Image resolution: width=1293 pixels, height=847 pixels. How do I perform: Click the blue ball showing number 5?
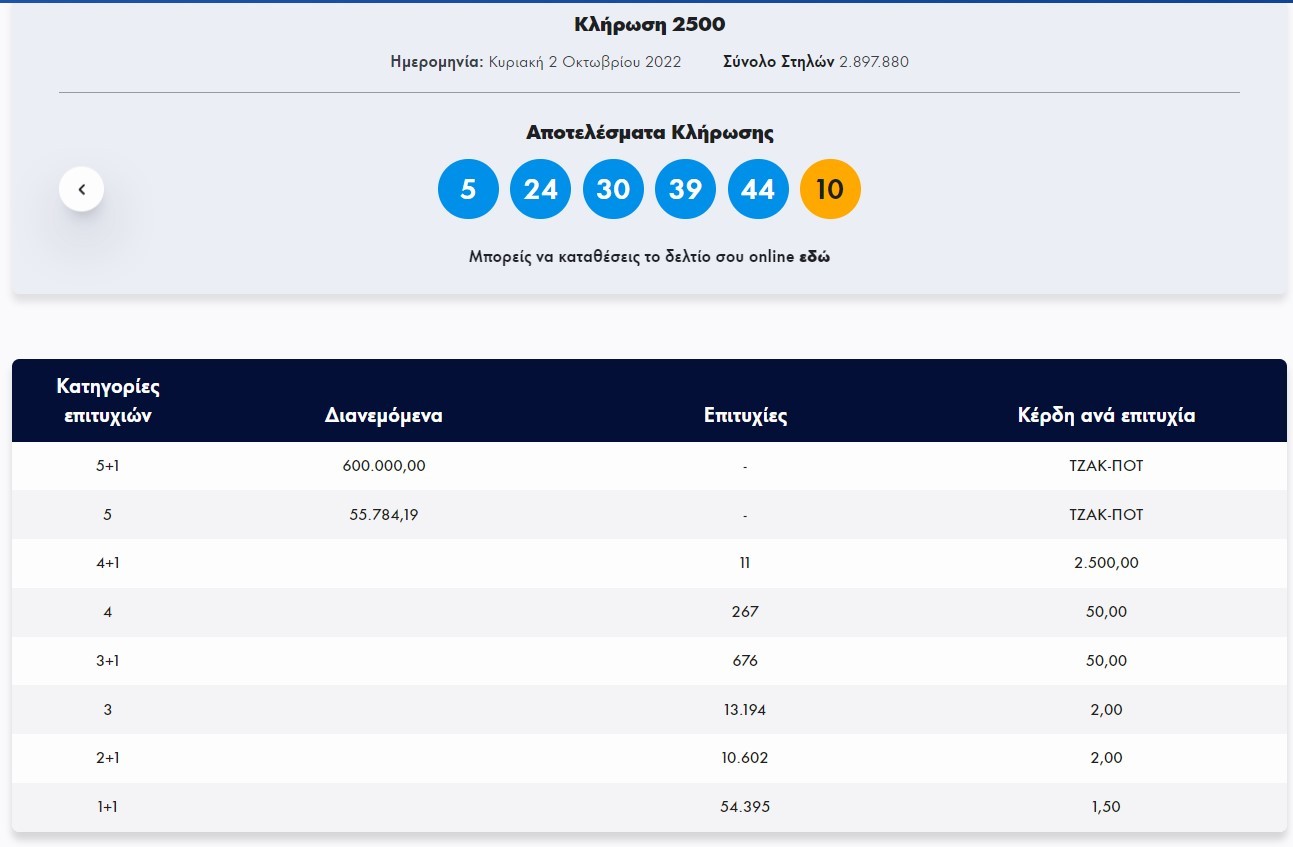(468, 189)
